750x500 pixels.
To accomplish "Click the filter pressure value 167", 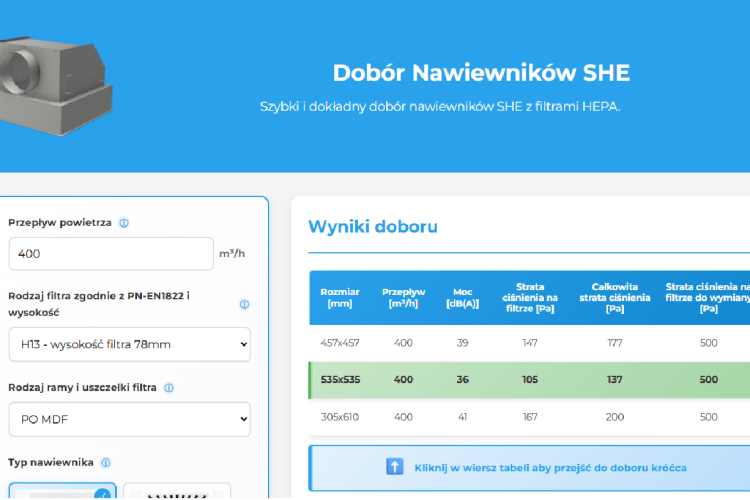I will pos(530,417).
